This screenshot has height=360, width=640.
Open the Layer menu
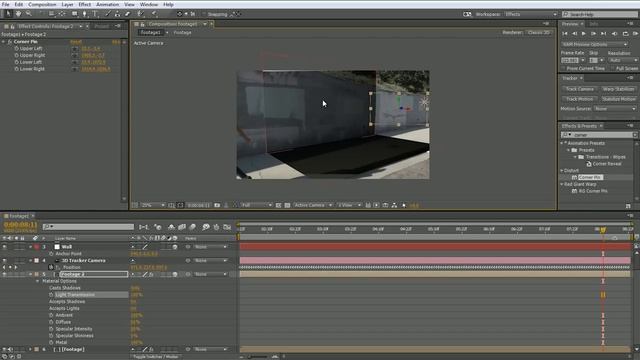[x=67, y=4]
